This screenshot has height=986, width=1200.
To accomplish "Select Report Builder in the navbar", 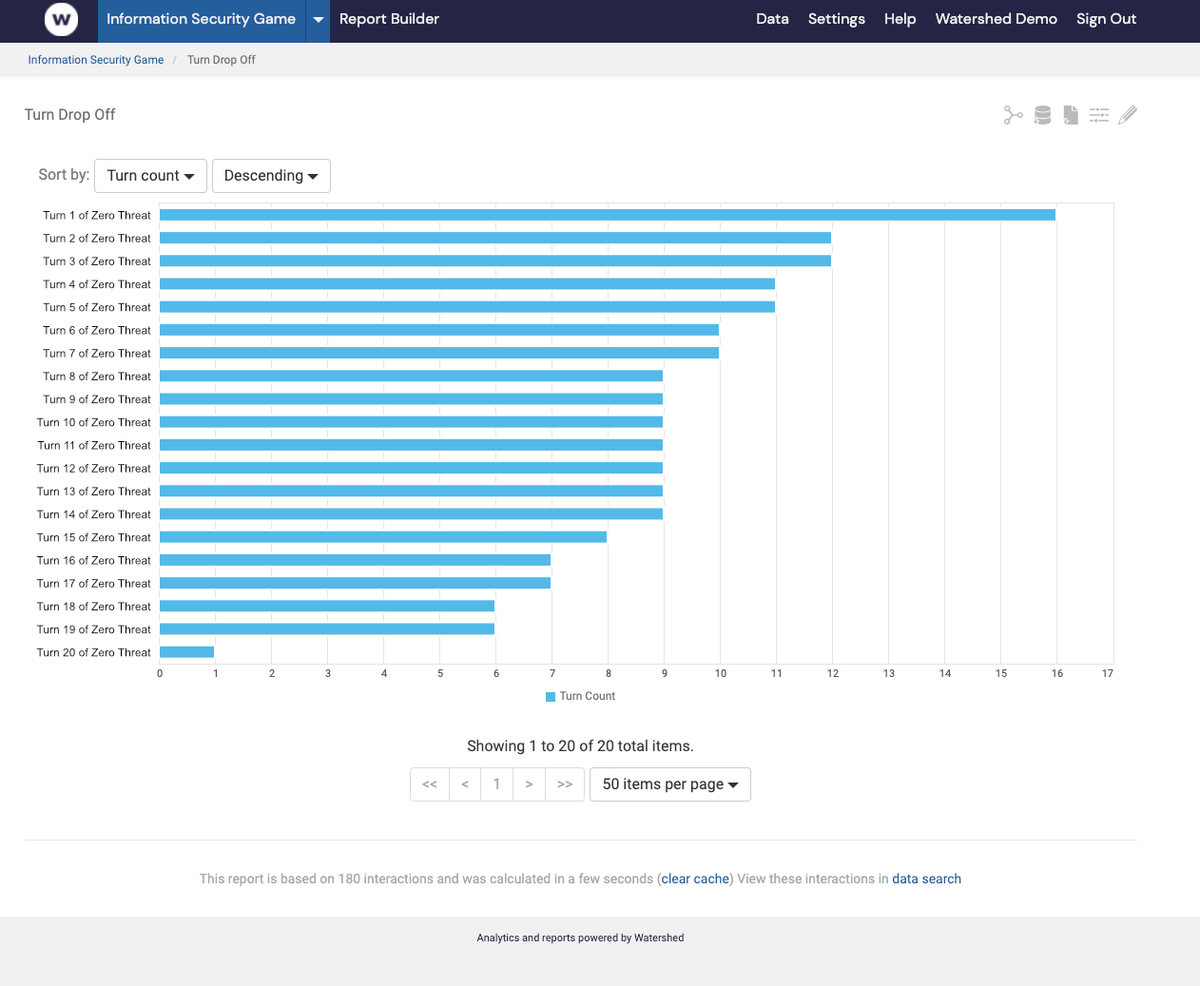I will pyautogui.click(x=389, y=19).
